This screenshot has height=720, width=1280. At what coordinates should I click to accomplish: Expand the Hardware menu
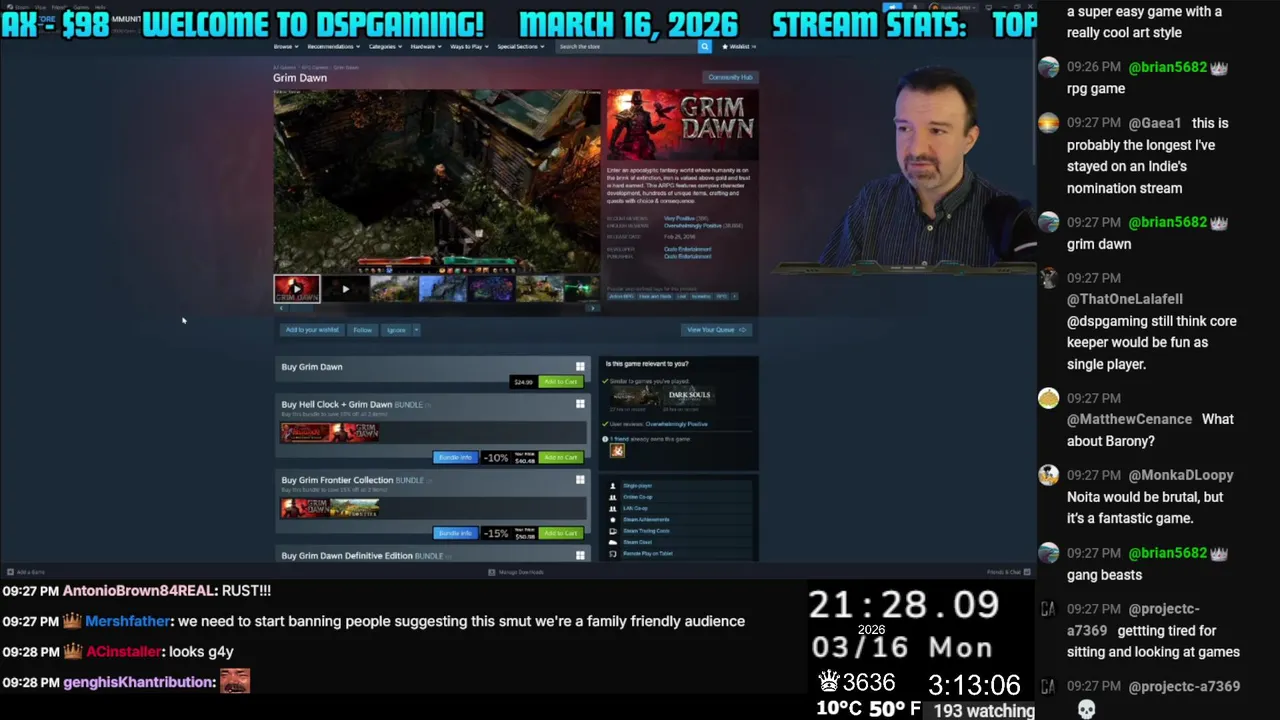425,46
